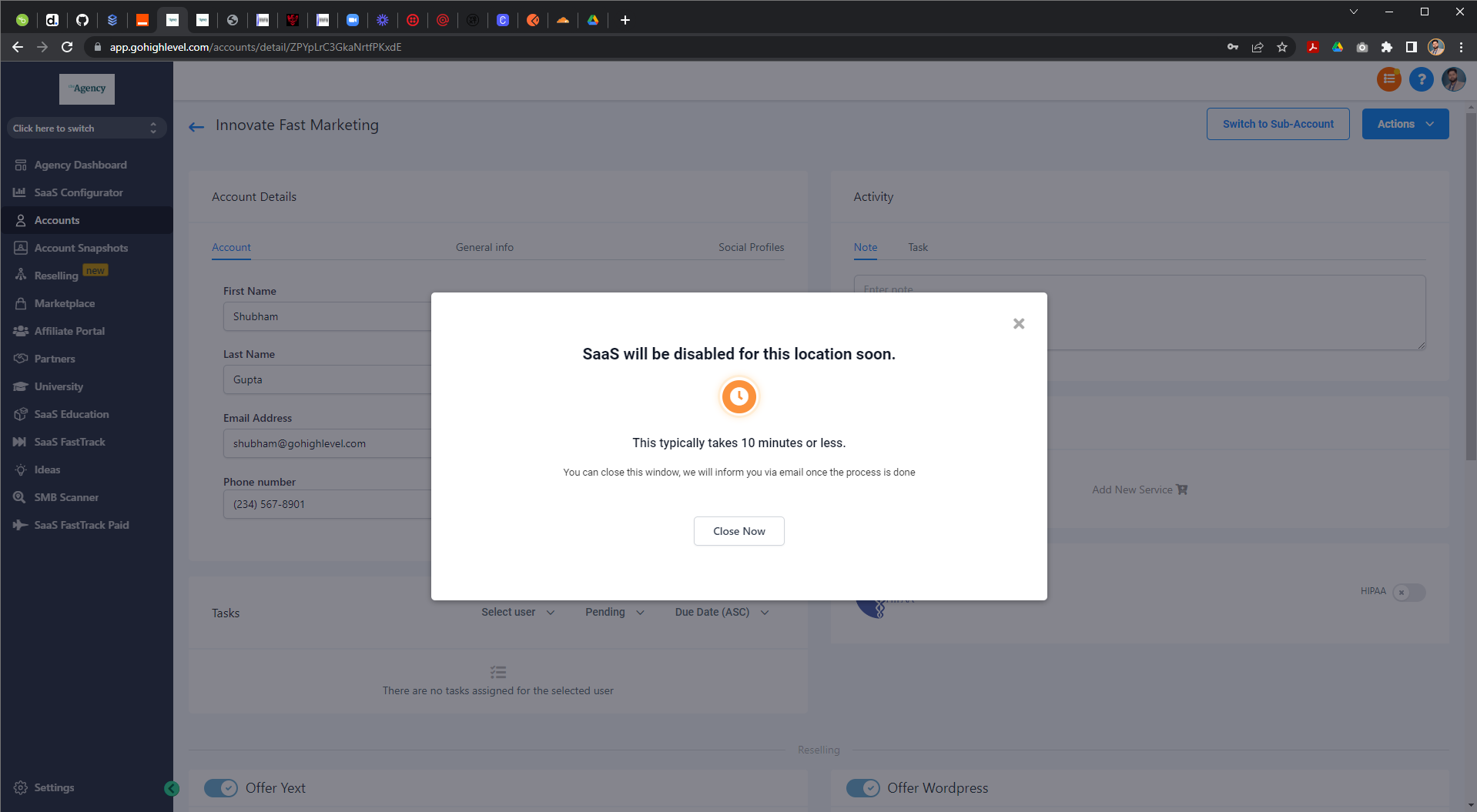This screenshot has height=812, width=1477.
Task: Open the blue help question icon
Action: pos(1421,79)
